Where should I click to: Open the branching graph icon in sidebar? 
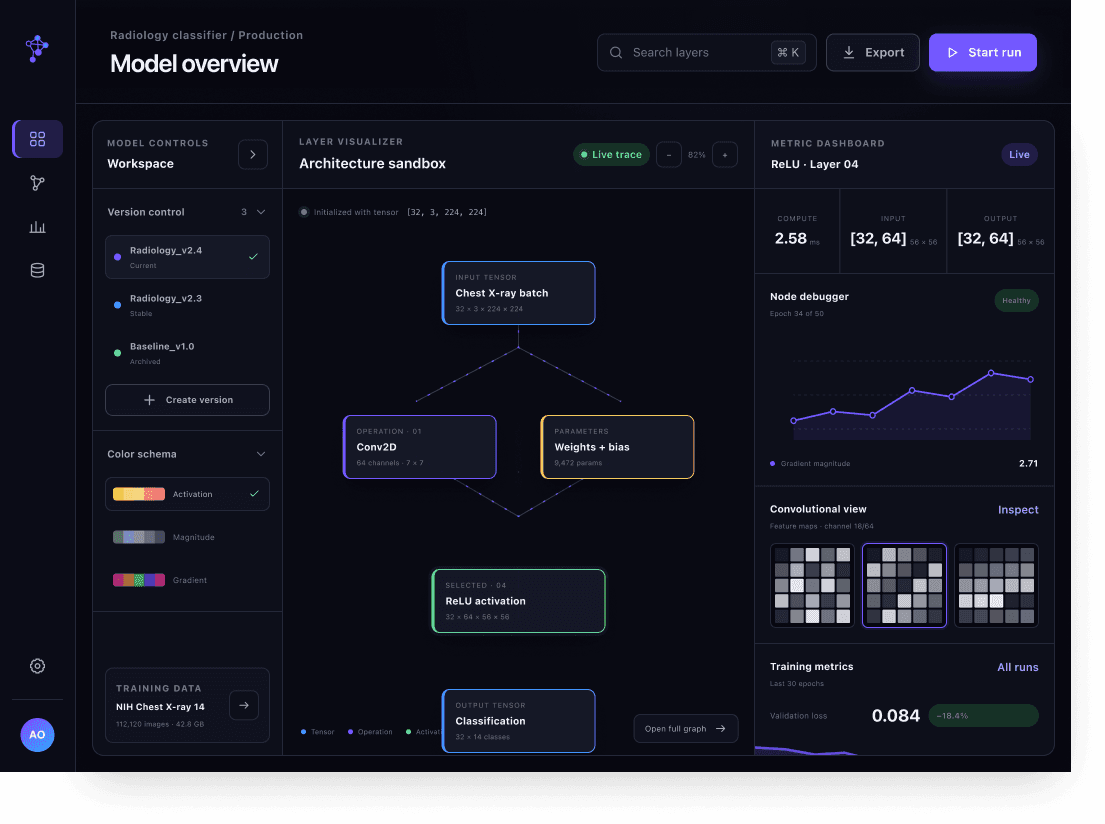pyautogui.click(x=37, y=183)
